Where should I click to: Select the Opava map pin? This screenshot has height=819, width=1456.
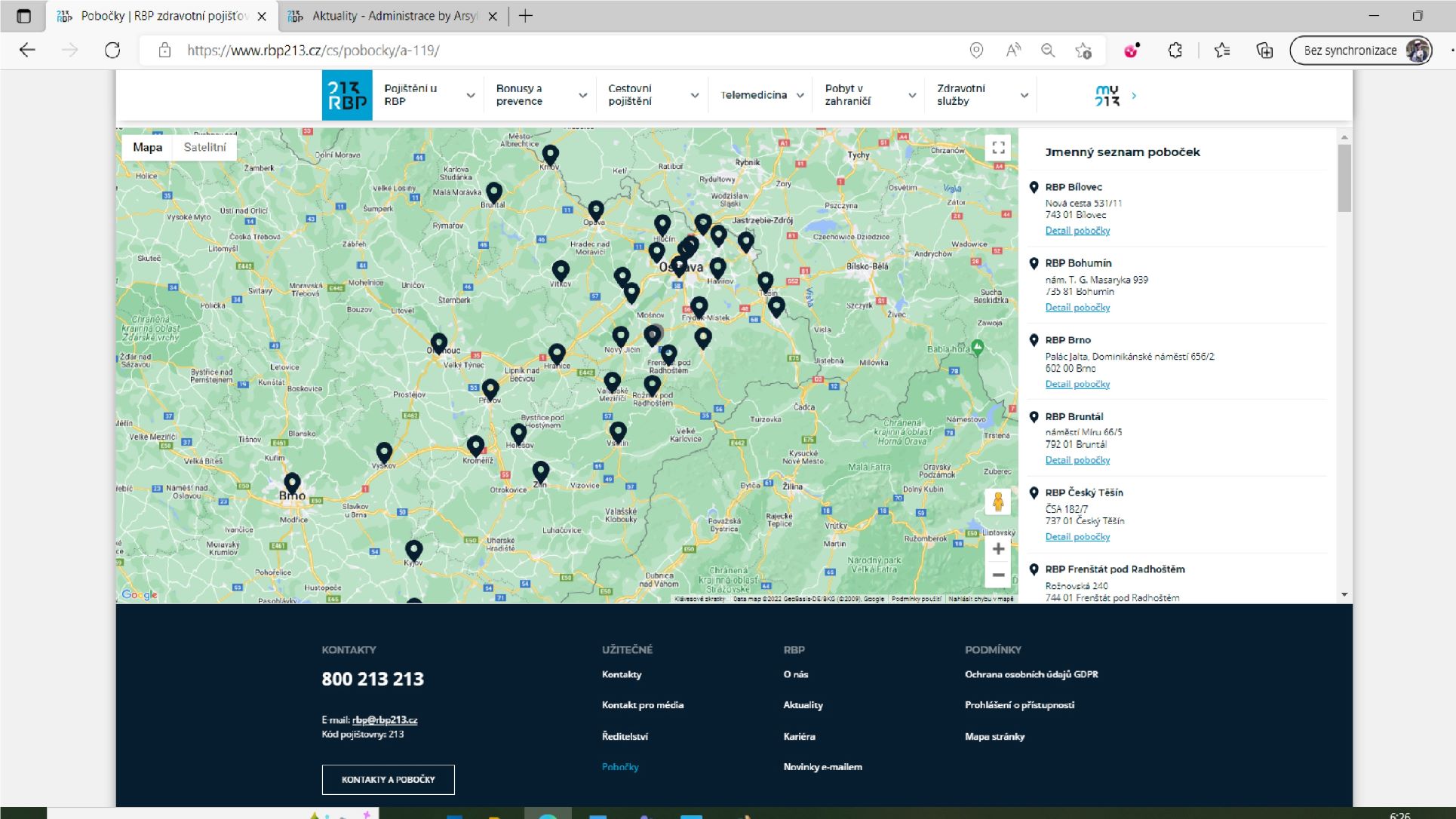tap(596, 211)
